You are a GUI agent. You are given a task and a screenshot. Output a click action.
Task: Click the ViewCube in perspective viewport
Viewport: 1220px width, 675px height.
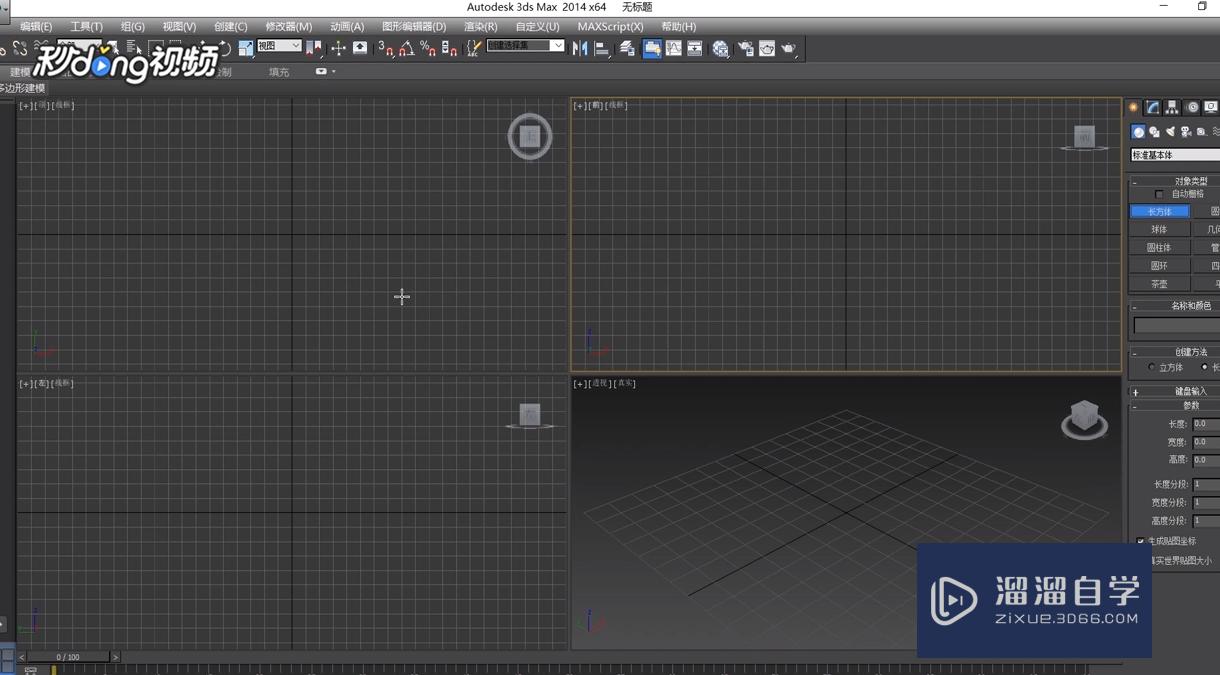tap(1084, 416)
